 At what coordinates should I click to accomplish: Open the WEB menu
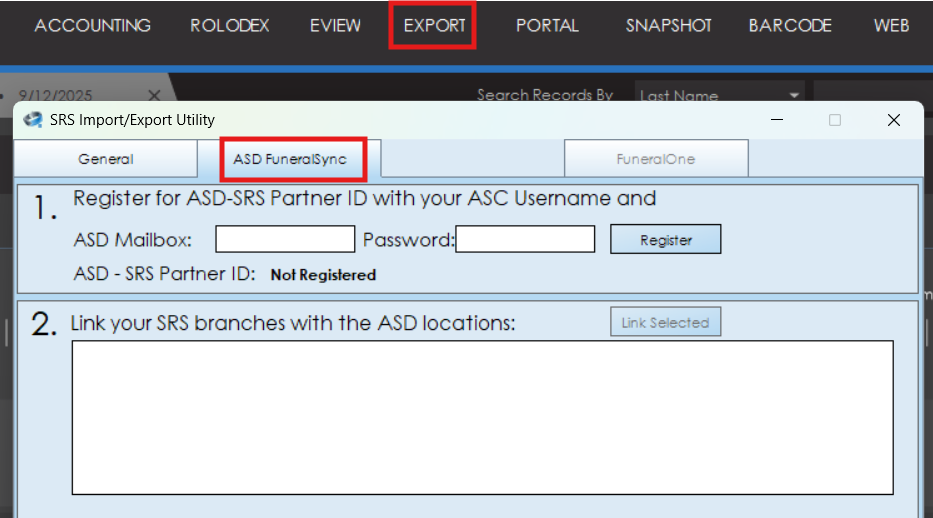(891, 26)
